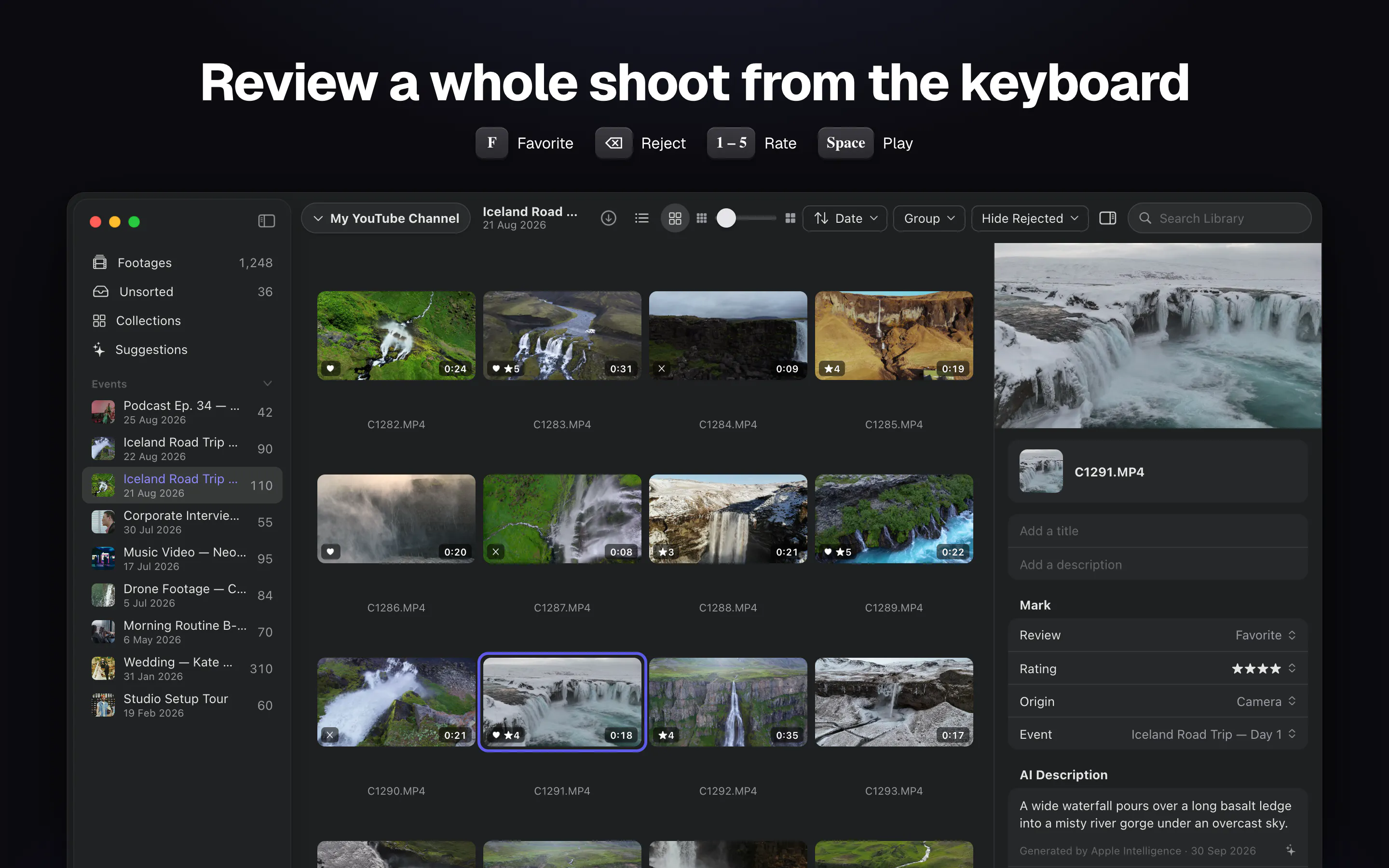Select the Drone Footage event
The width and height of the screenshot is (1389, 868).
[x=182, y=596]
